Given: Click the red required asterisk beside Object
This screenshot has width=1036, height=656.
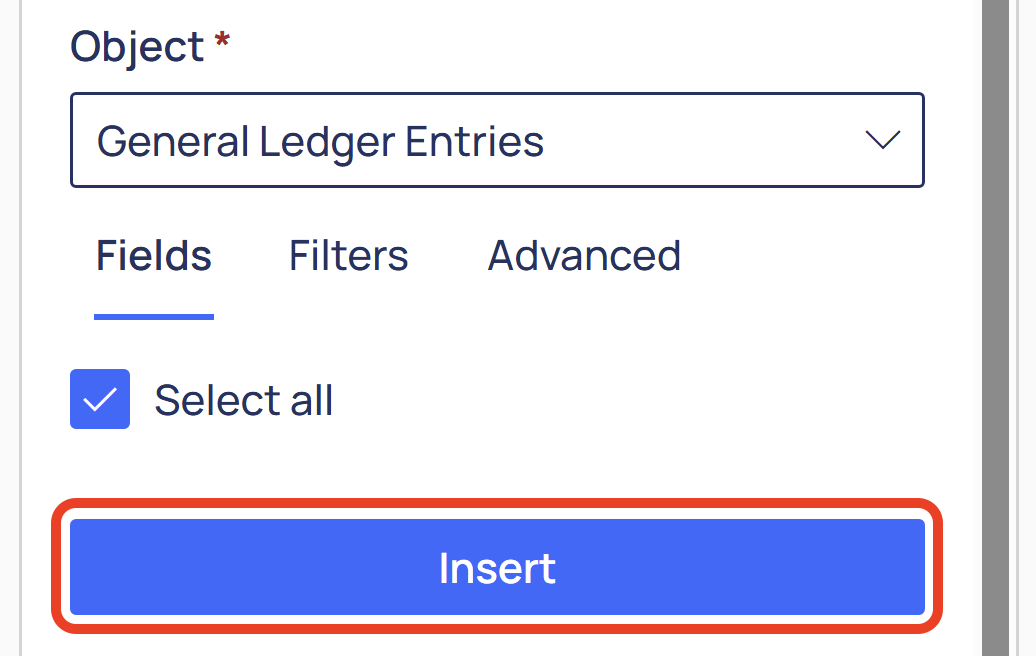Looking at the screenshot, I should [x=221, y=44].
